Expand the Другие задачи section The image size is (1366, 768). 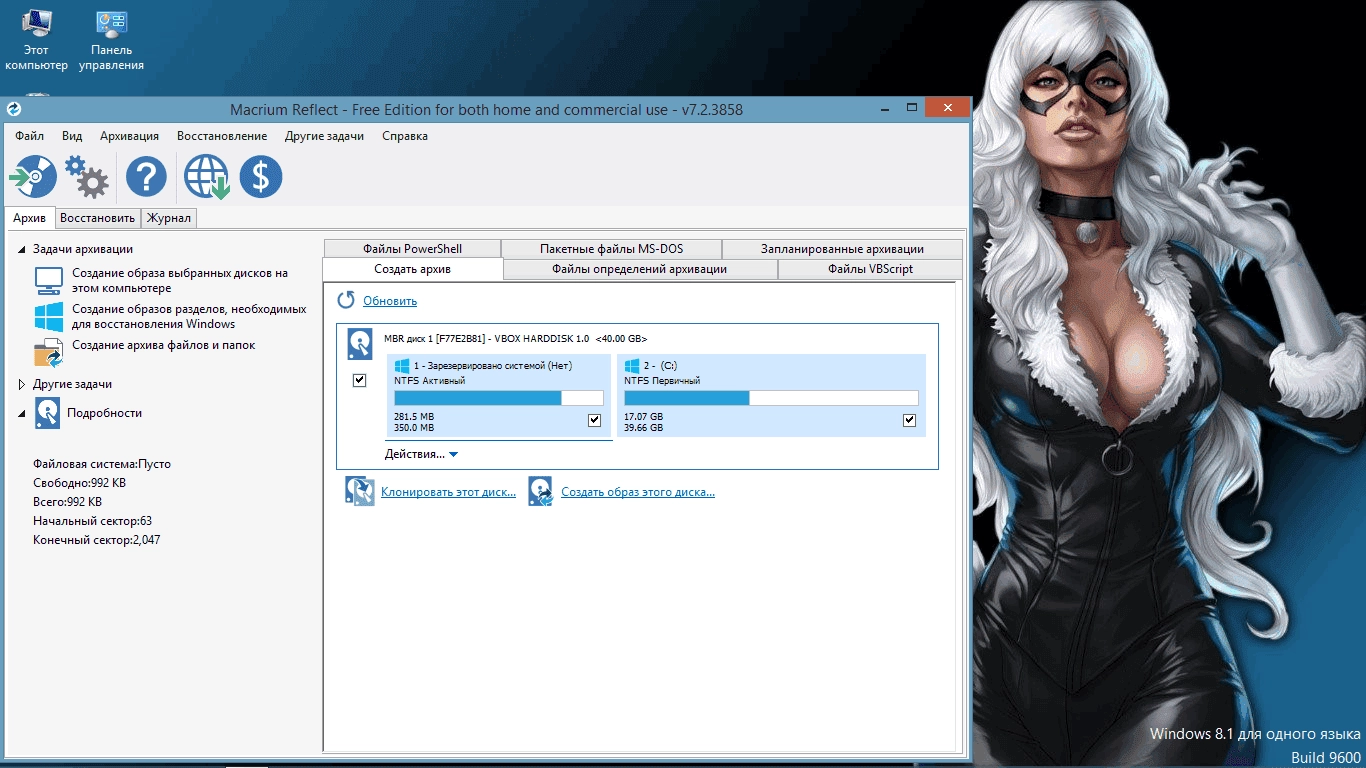tap(22, 384)
